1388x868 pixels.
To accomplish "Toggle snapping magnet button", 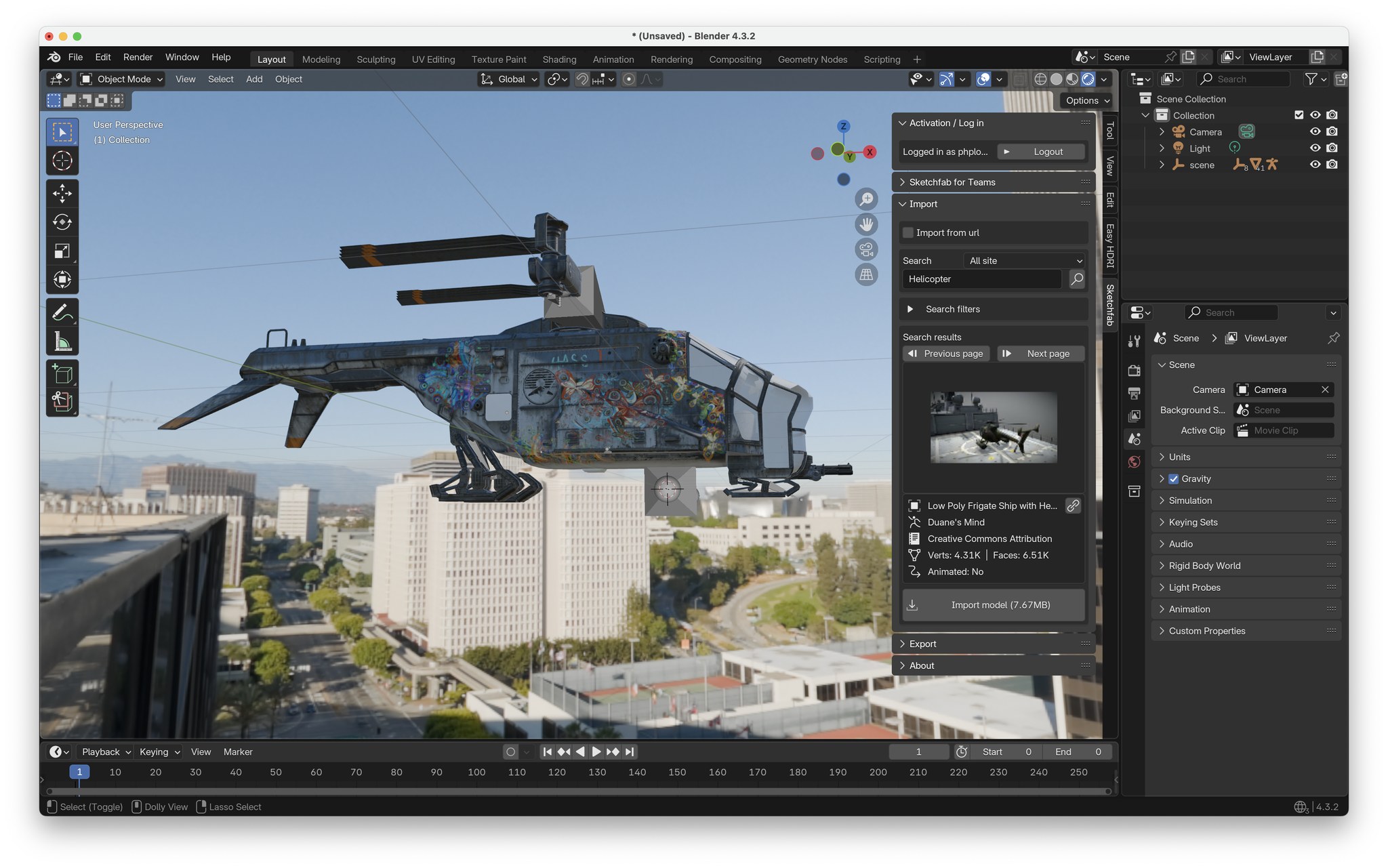I will 581,79.
